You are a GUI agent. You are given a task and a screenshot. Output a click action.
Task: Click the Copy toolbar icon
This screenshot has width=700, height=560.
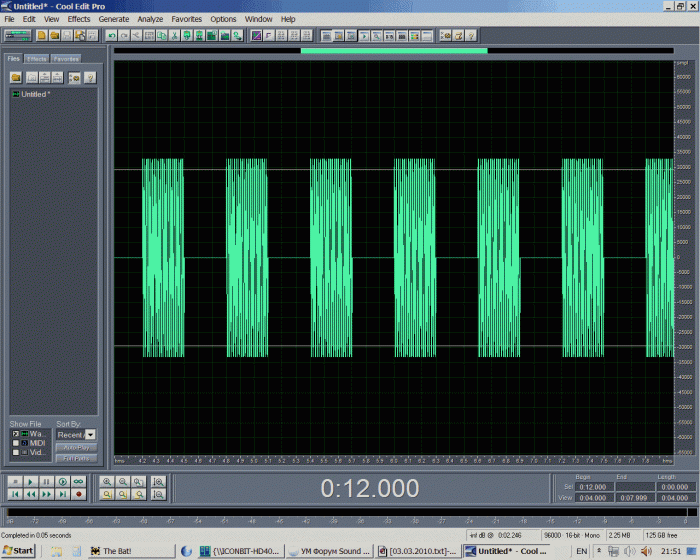coord(162,35)
